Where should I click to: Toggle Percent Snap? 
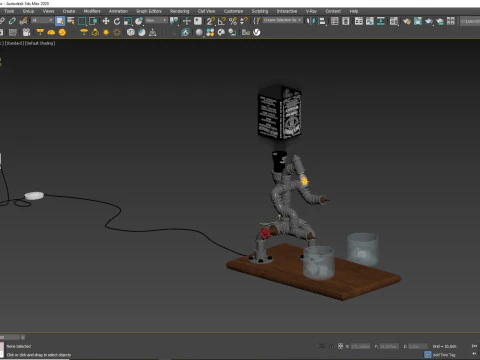click(233, 21)
